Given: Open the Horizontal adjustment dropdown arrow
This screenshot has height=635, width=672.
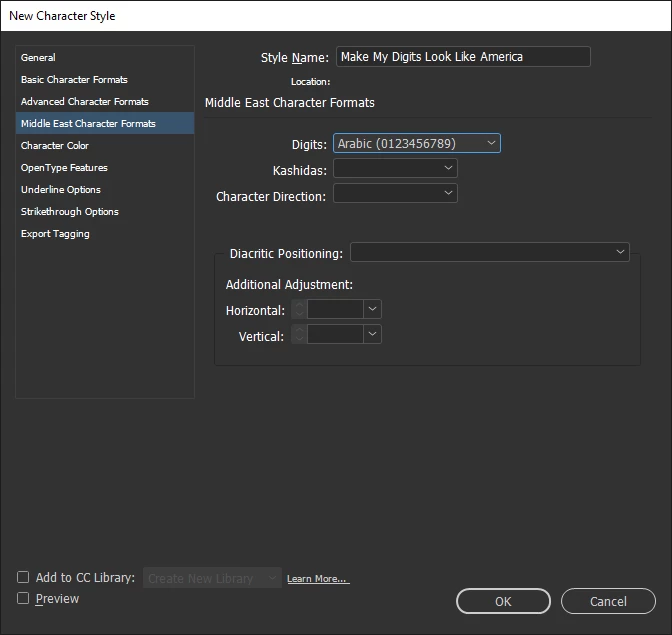Looking at the screenshot, I should tap(372, 309).
